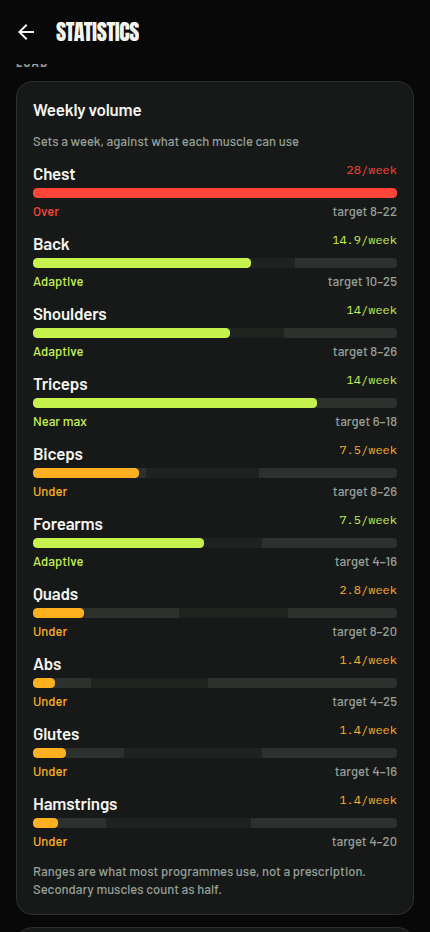430x932 pixels.
Task: Tap the Abs volume bar
Action: pos(215,683)
